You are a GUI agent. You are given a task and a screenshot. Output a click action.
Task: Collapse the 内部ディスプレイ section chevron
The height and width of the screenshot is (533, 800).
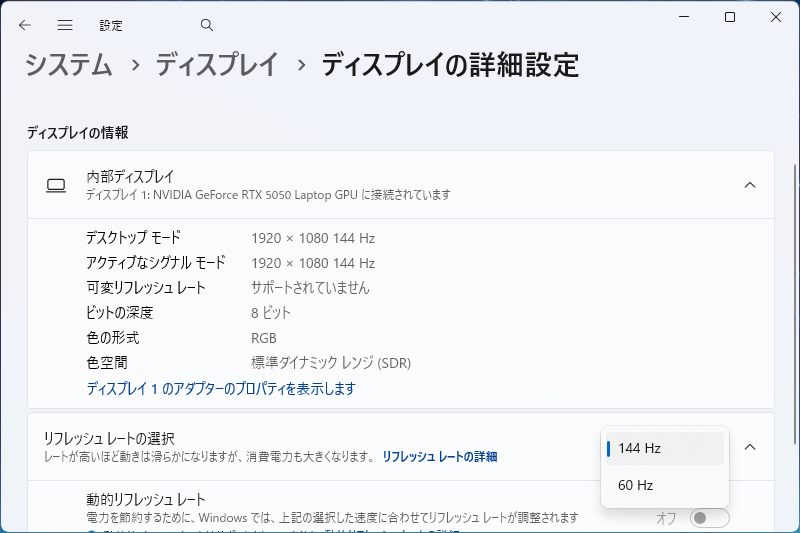point(749,185)
